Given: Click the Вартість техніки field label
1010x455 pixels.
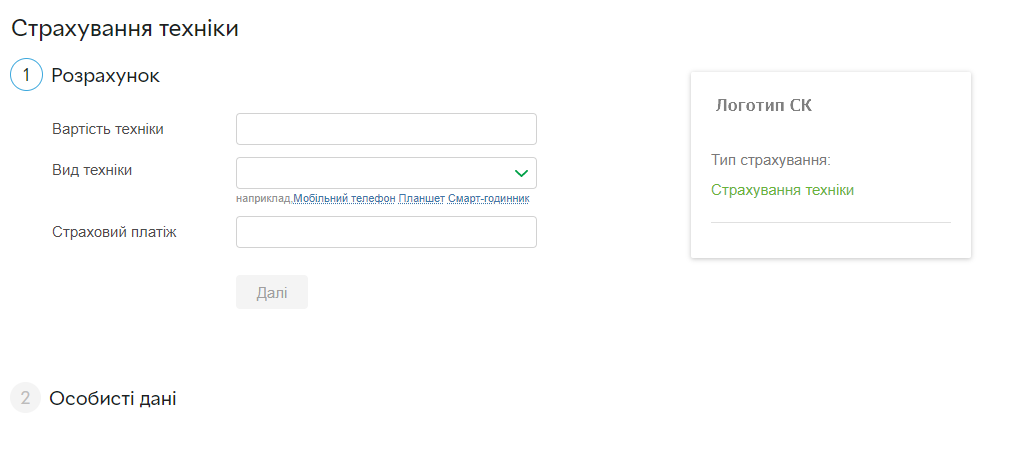Looking at the screenshot, I should [x=108, y=129].
